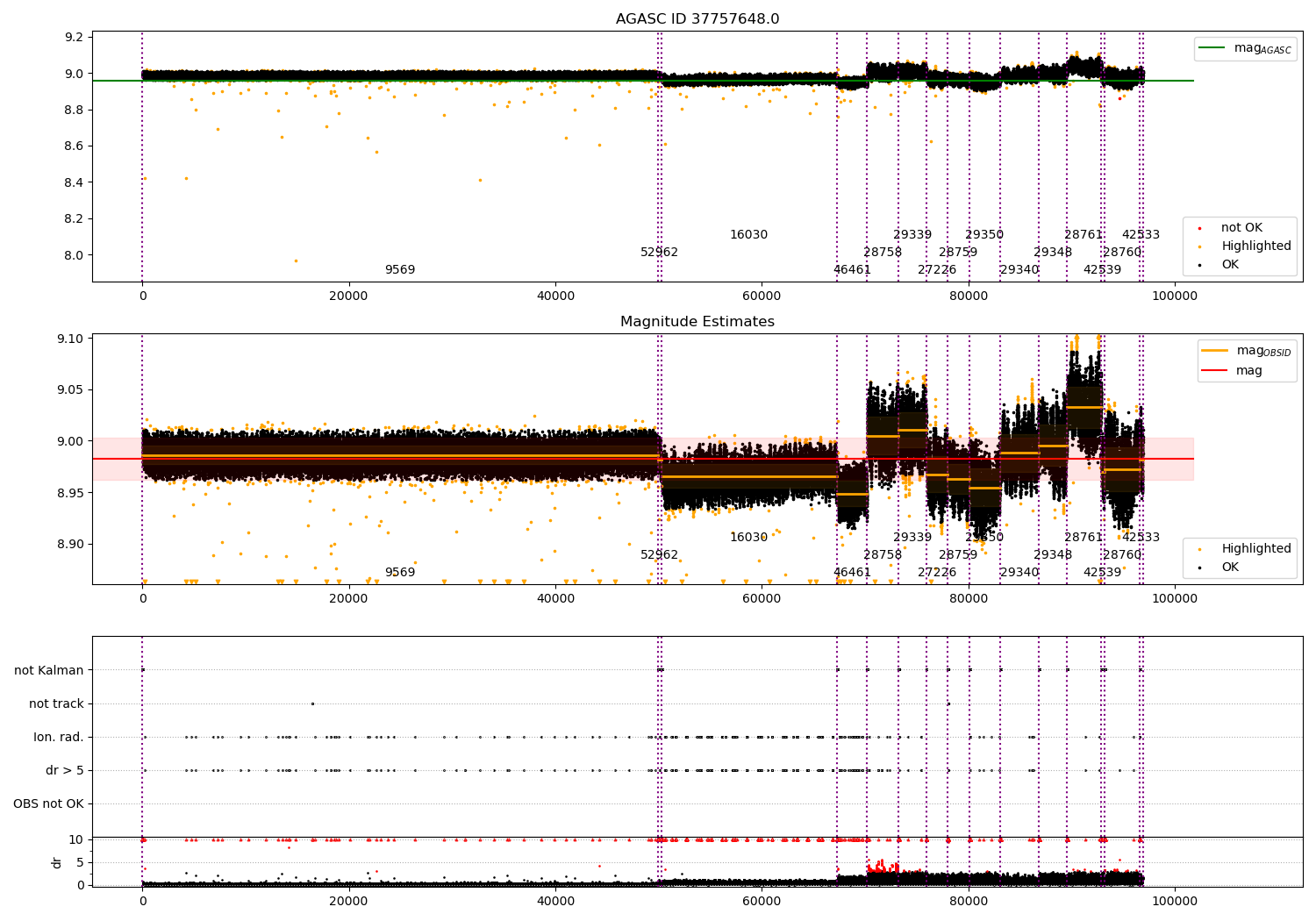1316x921 pixels.
Task: Click obsid label 9569 in the top plot
Action: (400, 270)
